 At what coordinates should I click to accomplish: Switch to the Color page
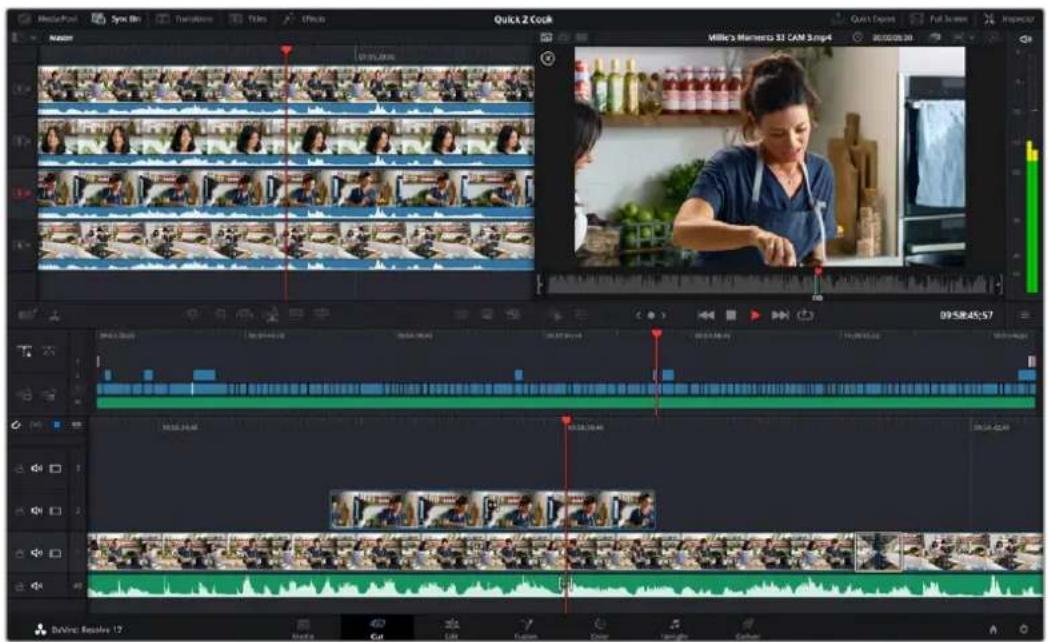[x=600, y=628]
